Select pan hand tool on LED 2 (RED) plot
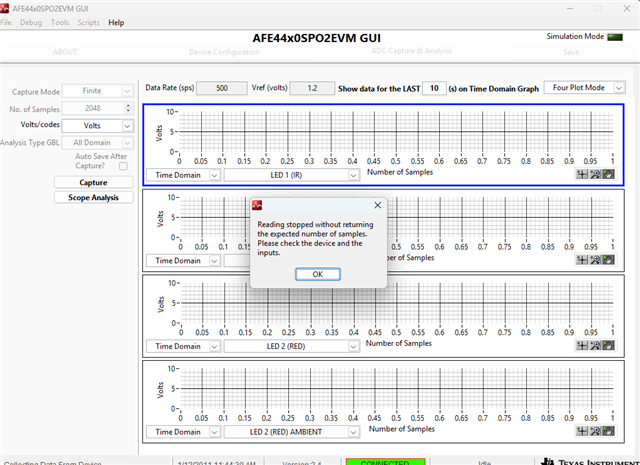 tap(608, 345)
